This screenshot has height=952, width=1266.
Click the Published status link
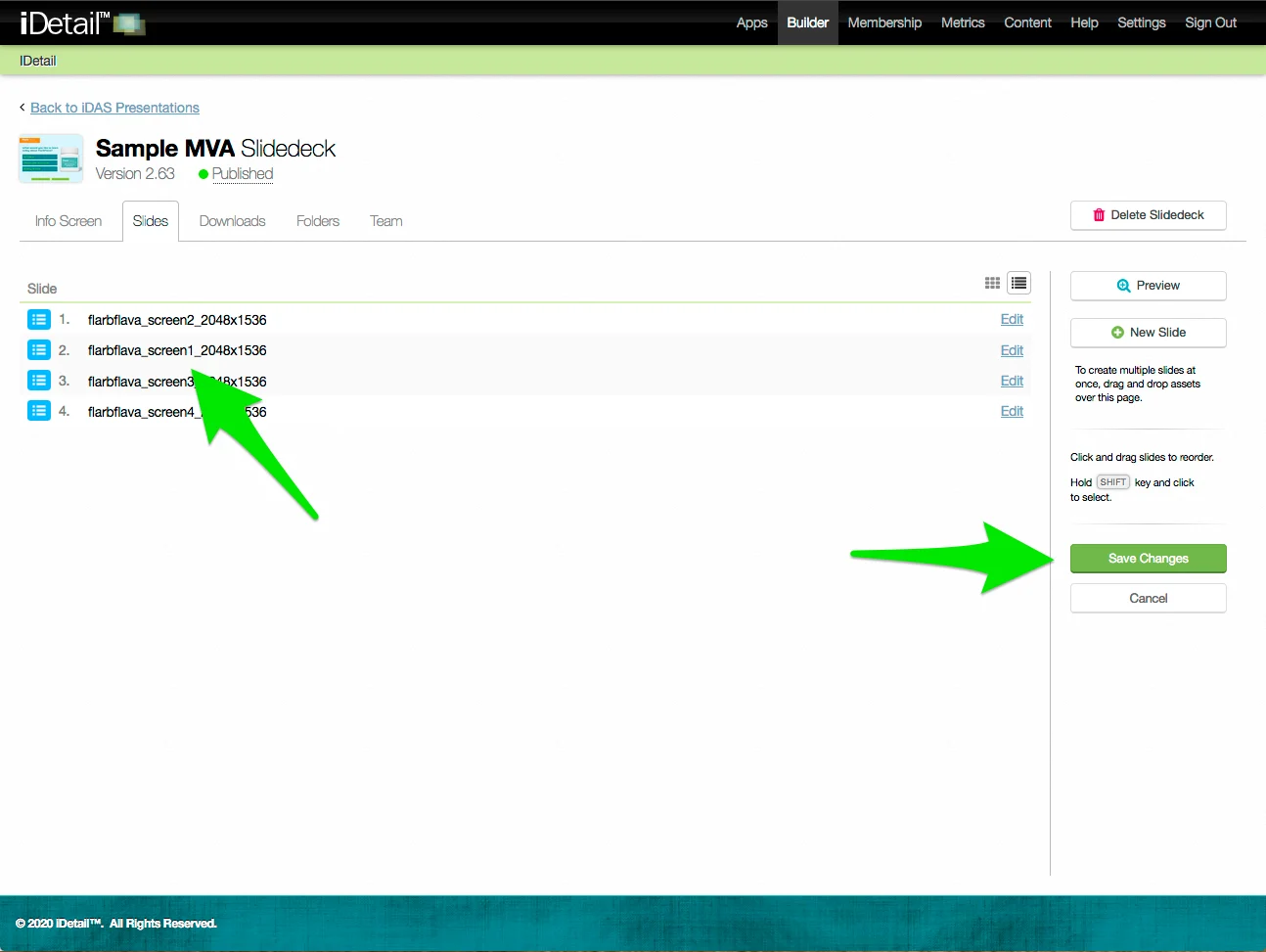[x=243, y=174]
